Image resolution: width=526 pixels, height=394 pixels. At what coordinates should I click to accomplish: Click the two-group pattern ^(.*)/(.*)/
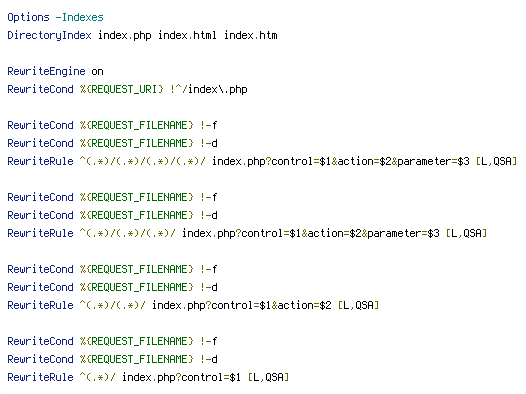tap(113, 305)
